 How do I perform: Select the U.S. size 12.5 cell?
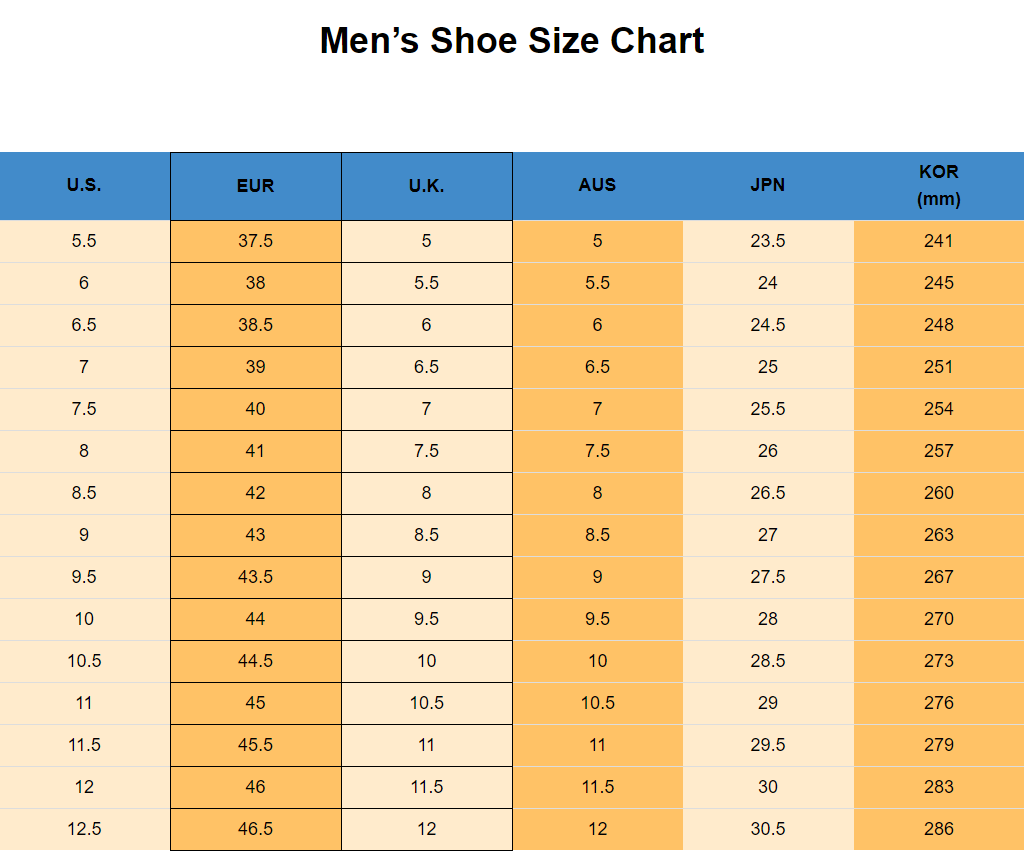tap(84, 829)
